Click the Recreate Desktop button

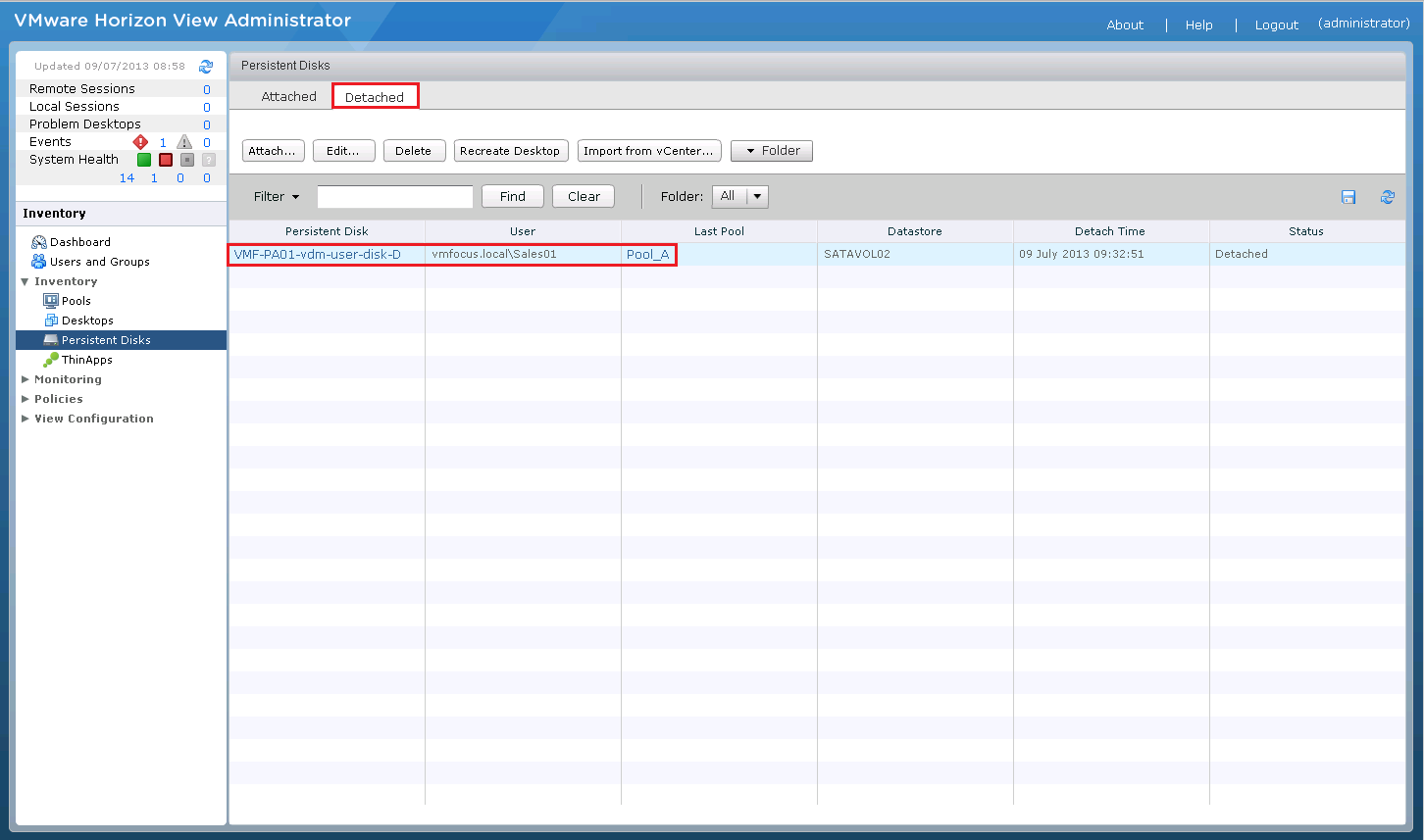(x=510, y=151)
